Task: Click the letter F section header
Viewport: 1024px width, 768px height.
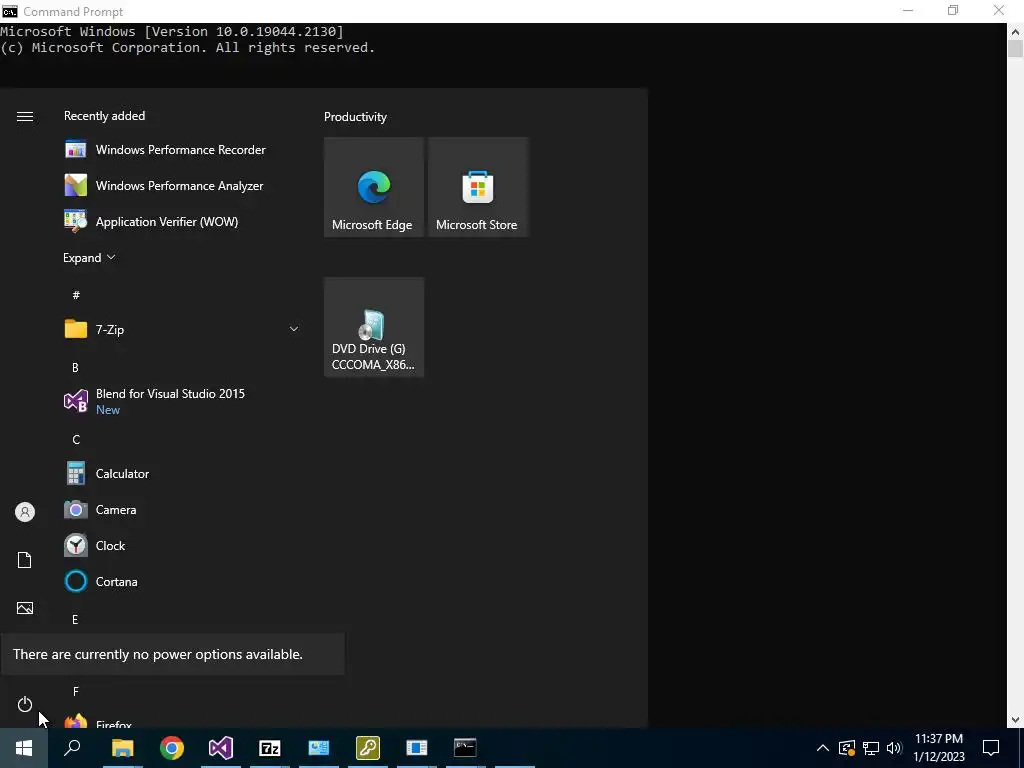Action: tap(76, 692)
